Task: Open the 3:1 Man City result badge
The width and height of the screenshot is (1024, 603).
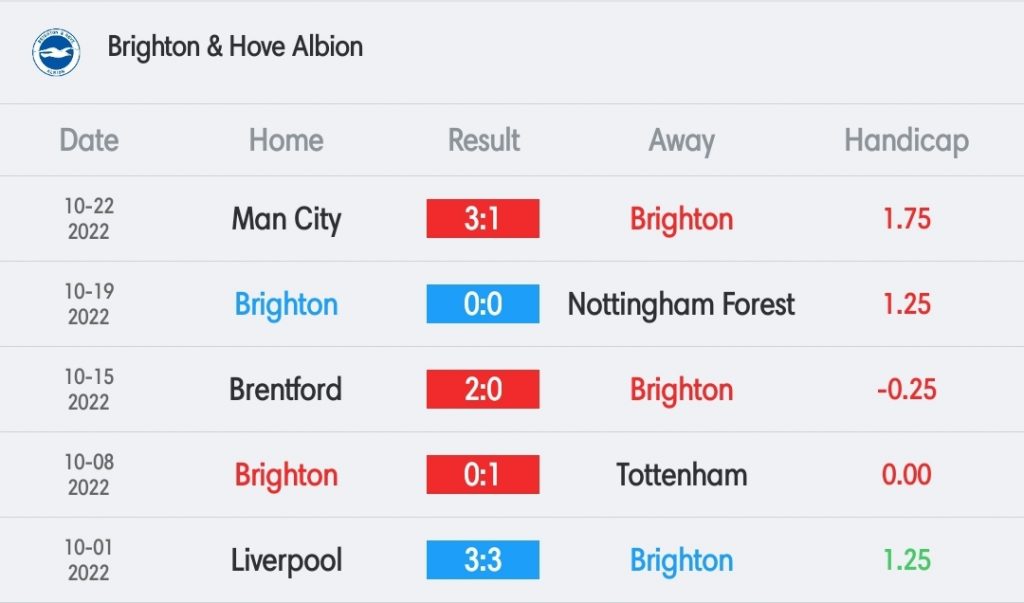Action: [x=483, y=218]
